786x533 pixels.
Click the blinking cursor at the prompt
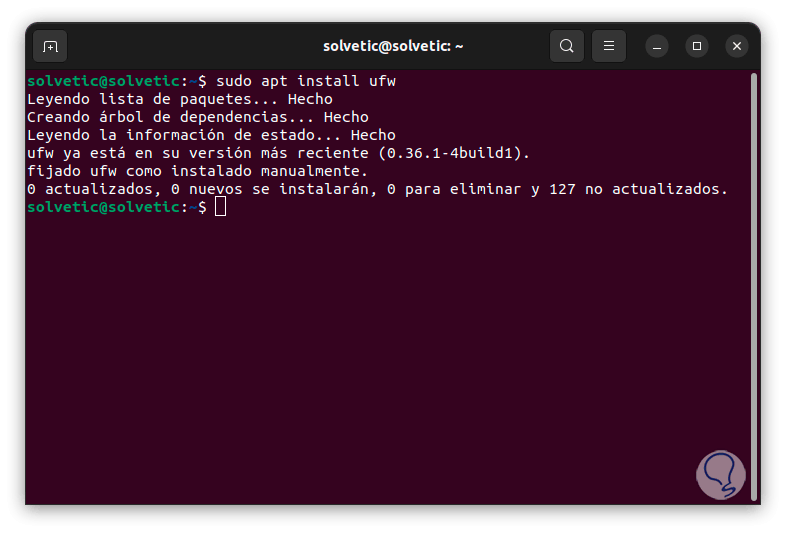tap(221, 207)
